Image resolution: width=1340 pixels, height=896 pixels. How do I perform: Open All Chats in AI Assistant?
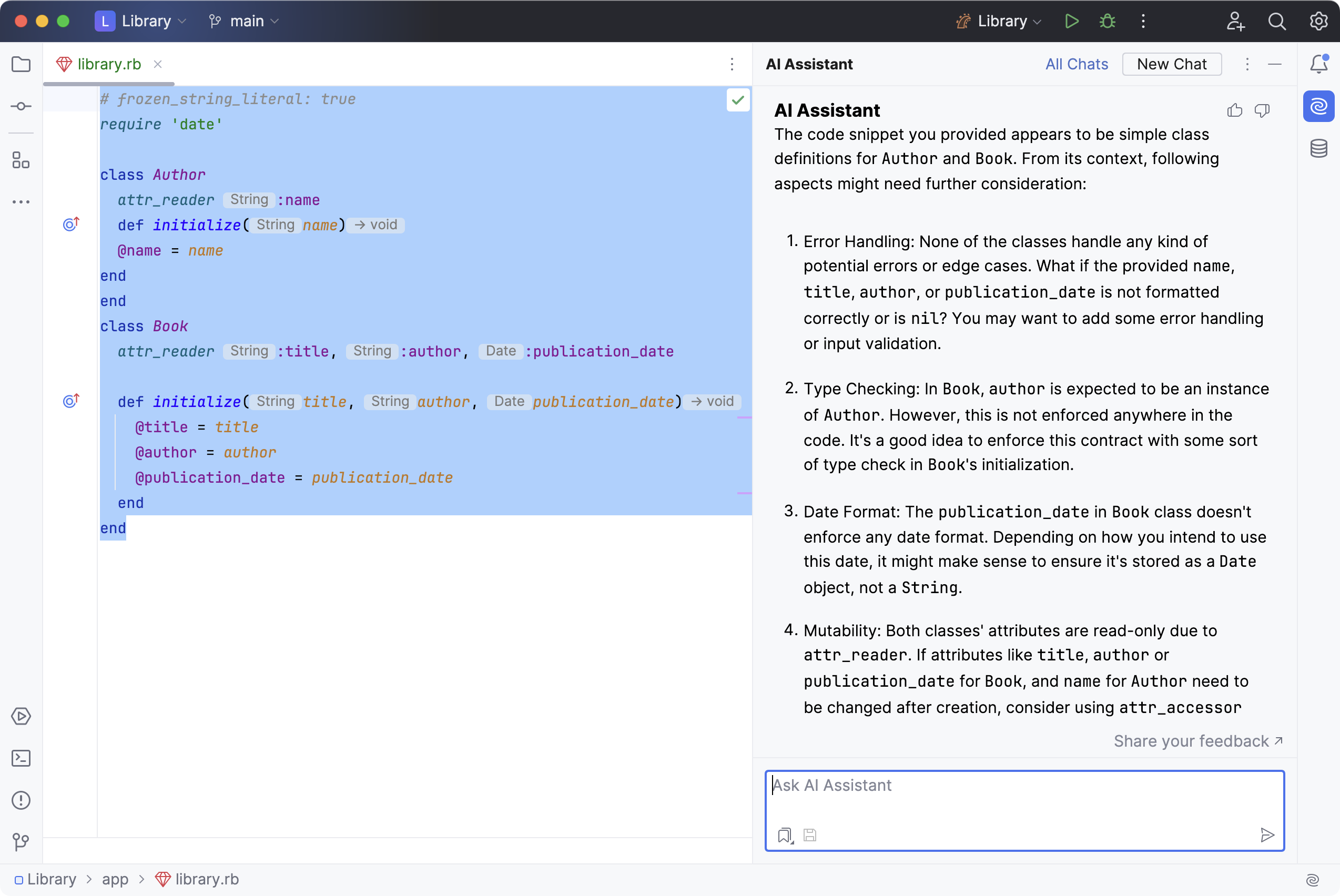[x=1077, y=64]
